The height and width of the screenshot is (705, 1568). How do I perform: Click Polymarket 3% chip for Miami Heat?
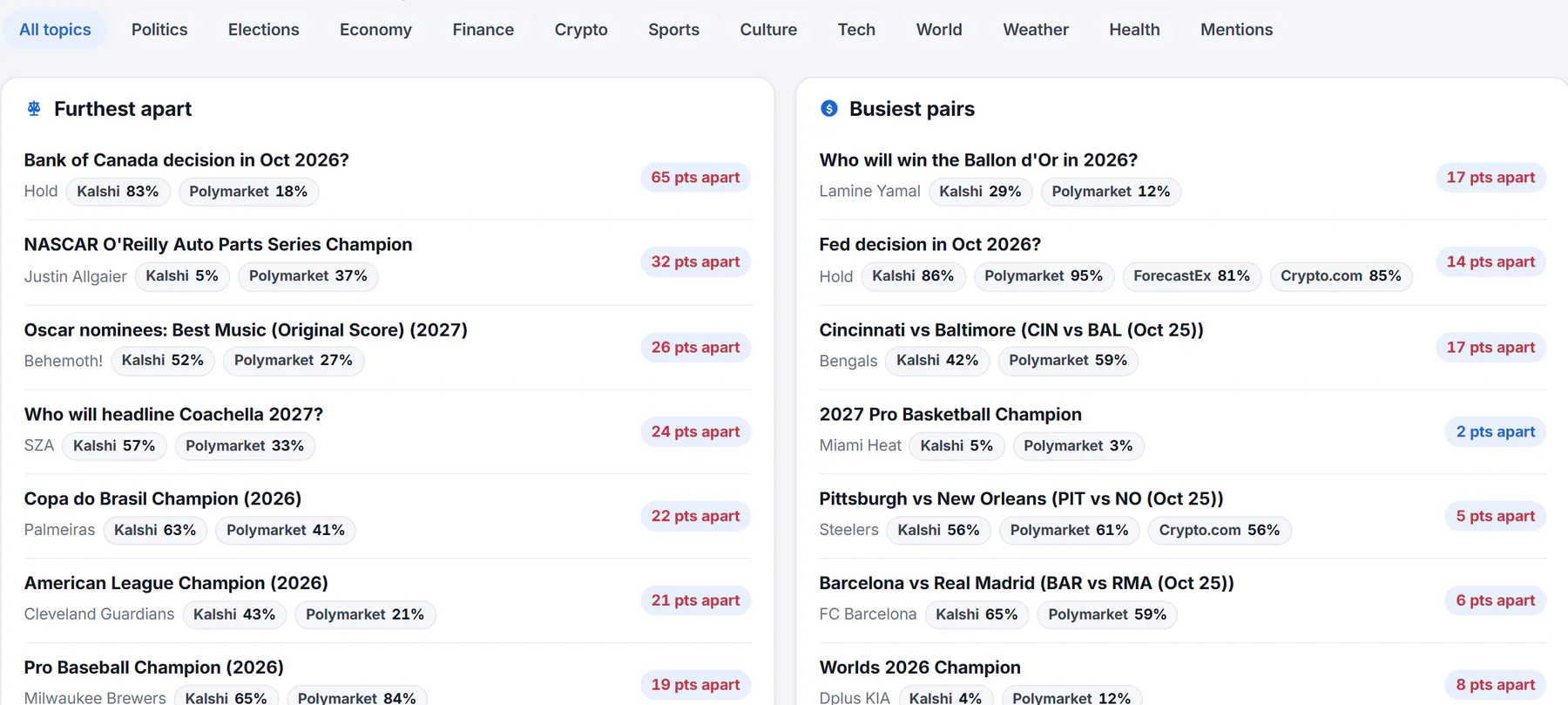[1078, 446]
